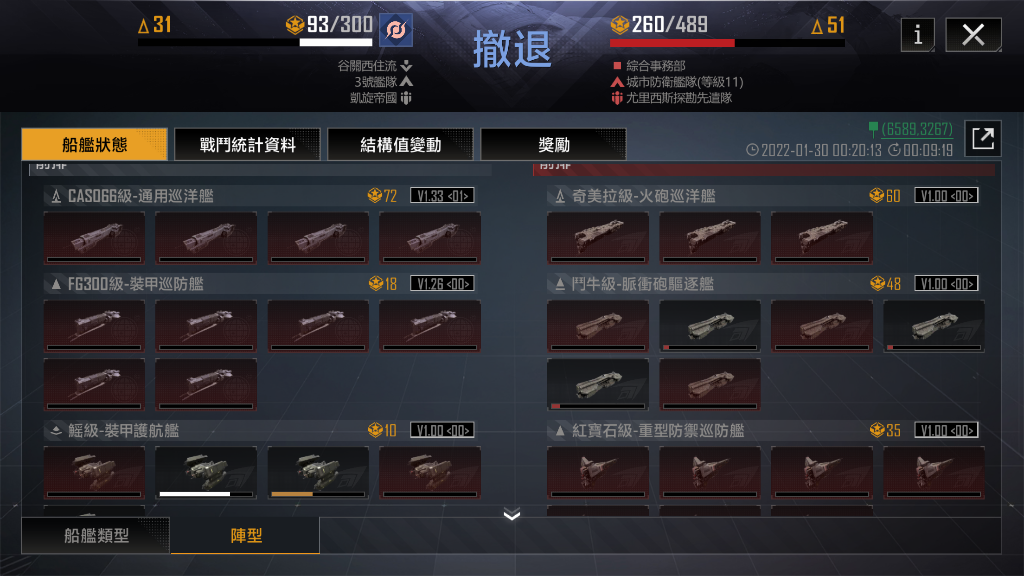Viewport: 1024px width, 576px height.
Task: Open the info panel icon
Action: tap(918, 34)
